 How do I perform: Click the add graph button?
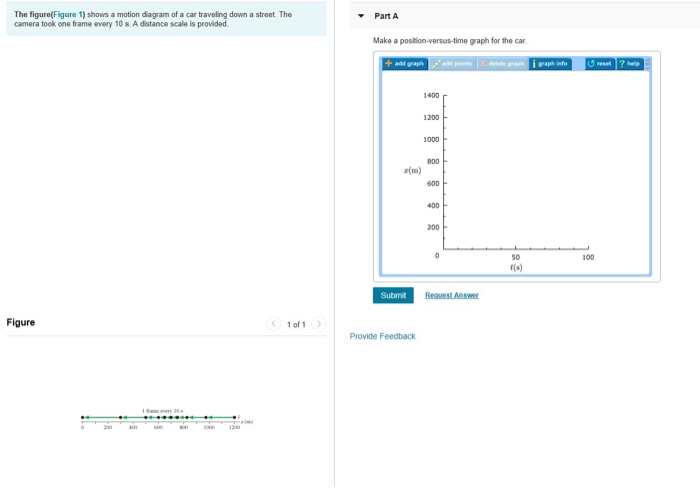[405, 63]
